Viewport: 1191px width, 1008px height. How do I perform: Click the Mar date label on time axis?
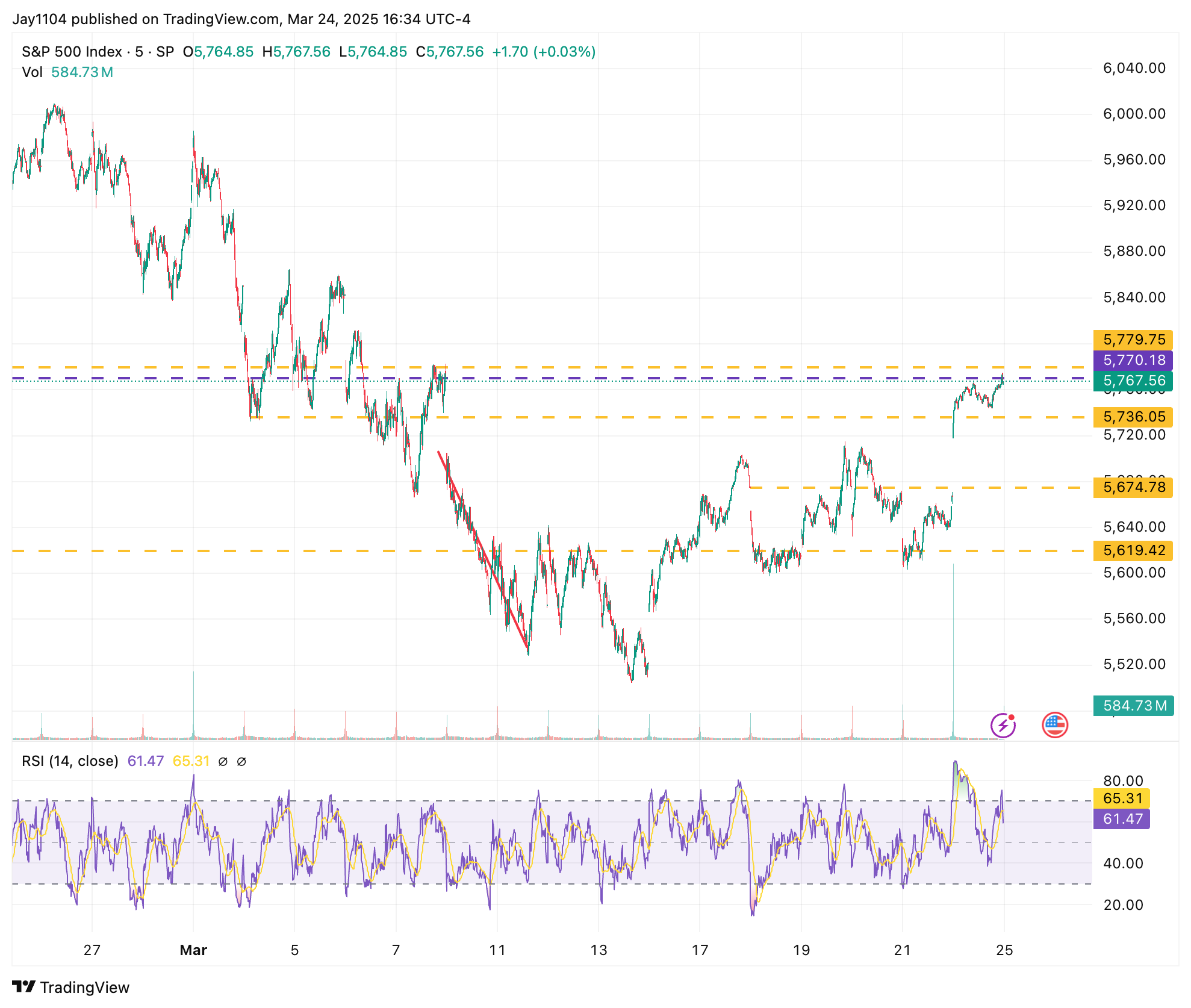193,950
